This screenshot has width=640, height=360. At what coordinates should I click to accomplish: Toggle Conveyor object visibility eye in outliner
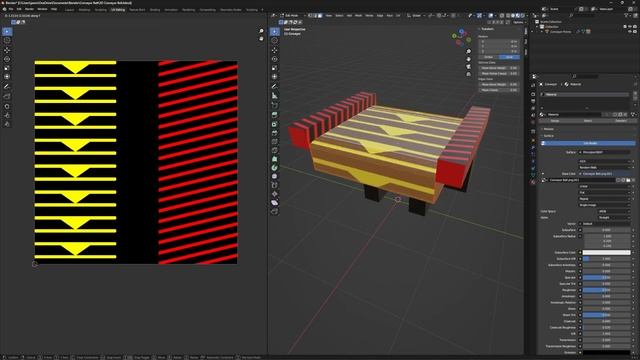click(x=630, y=32)
